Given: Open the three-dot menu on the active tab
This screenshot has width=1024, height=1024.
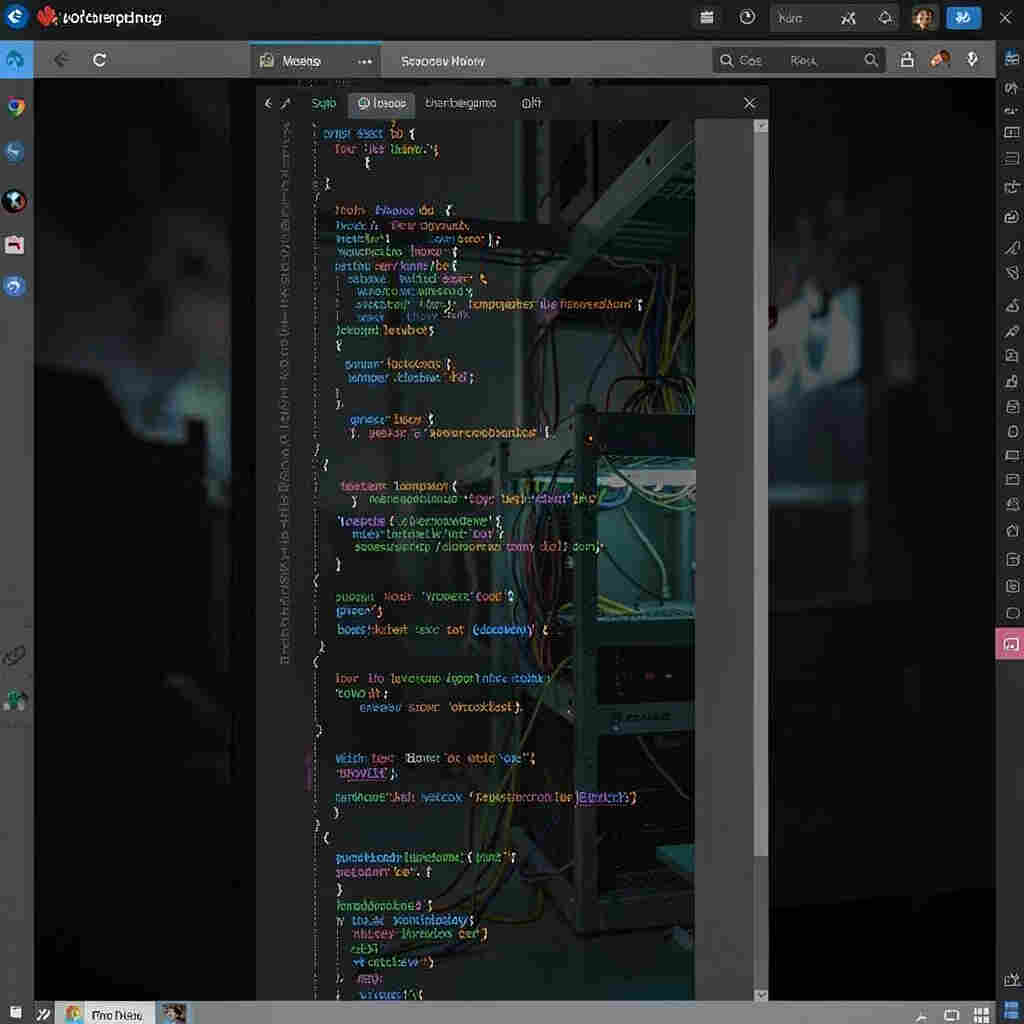Looking at the screenshot, I should tap(364, 61).
